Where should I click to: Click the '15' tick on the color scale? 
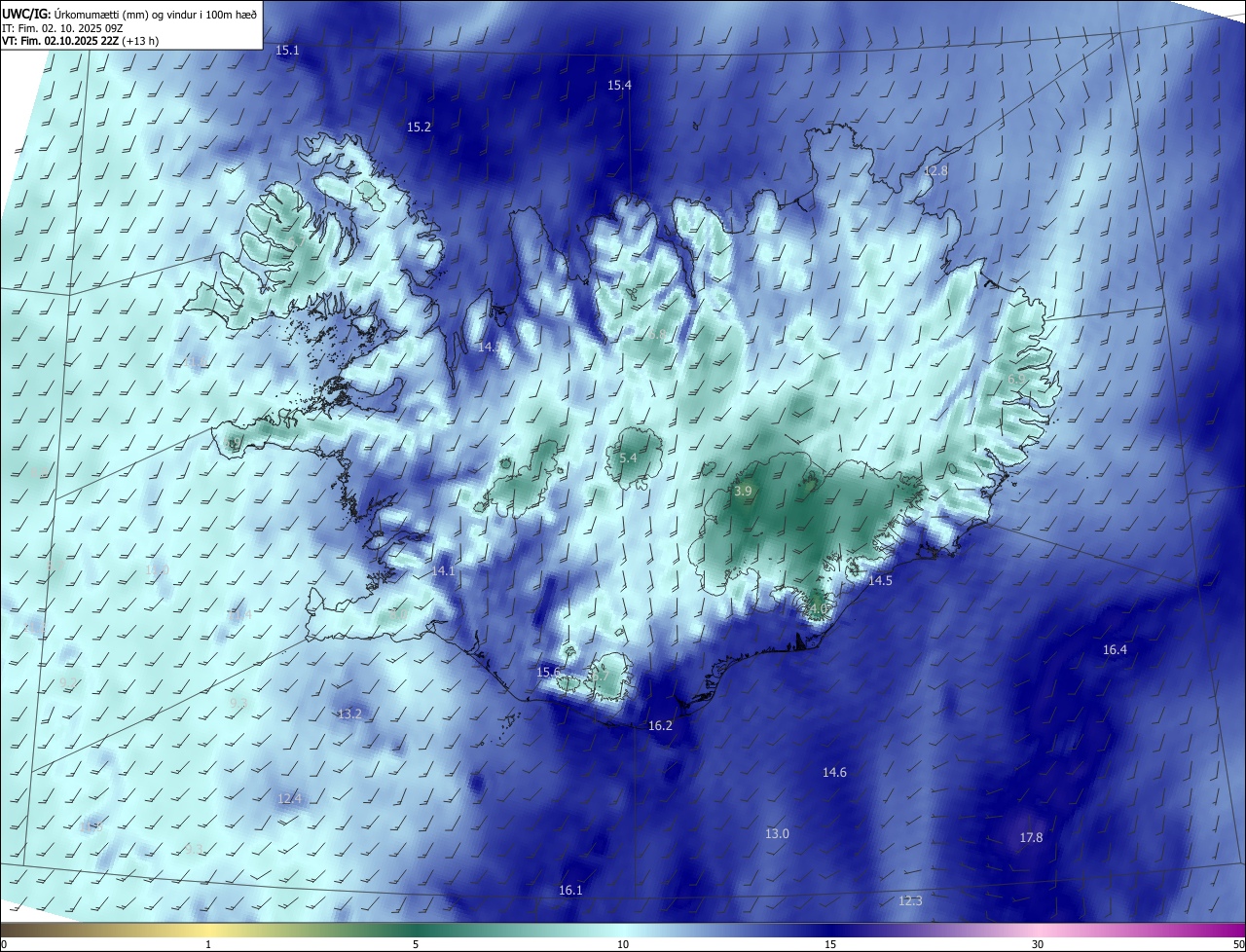point(830,944)
